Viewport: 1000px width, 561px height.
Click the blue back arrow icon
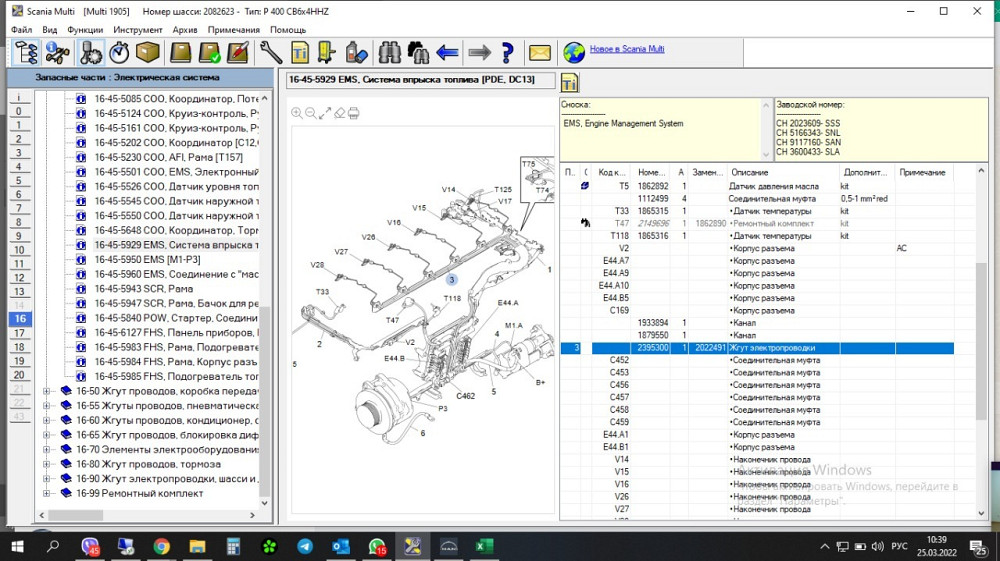448,52
